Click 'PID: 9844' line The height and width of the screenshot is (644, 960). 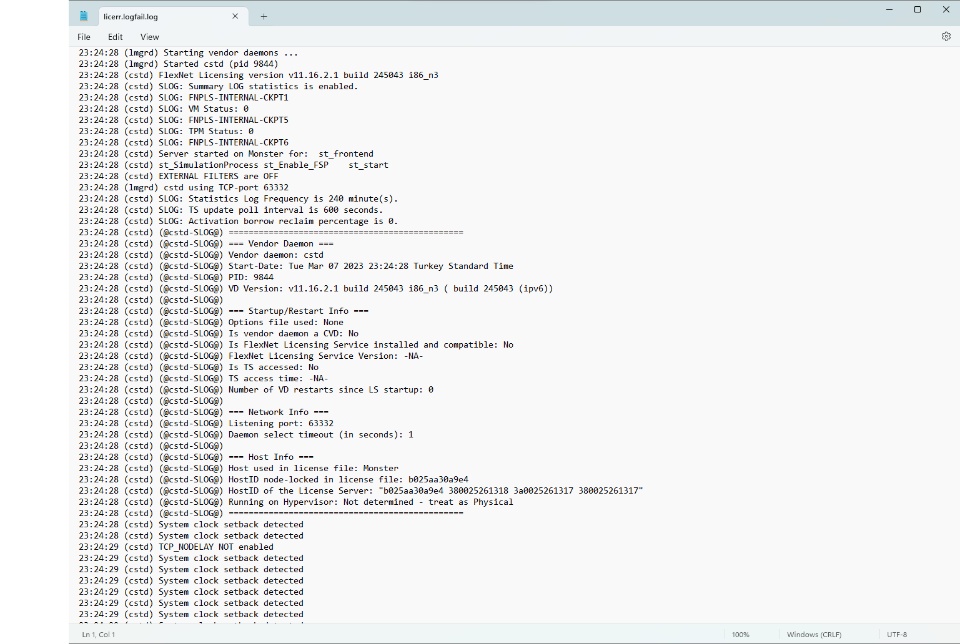point(176,277)
